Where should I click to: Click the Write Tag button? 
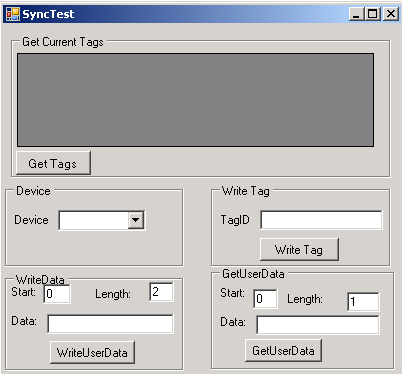(299, 250)
